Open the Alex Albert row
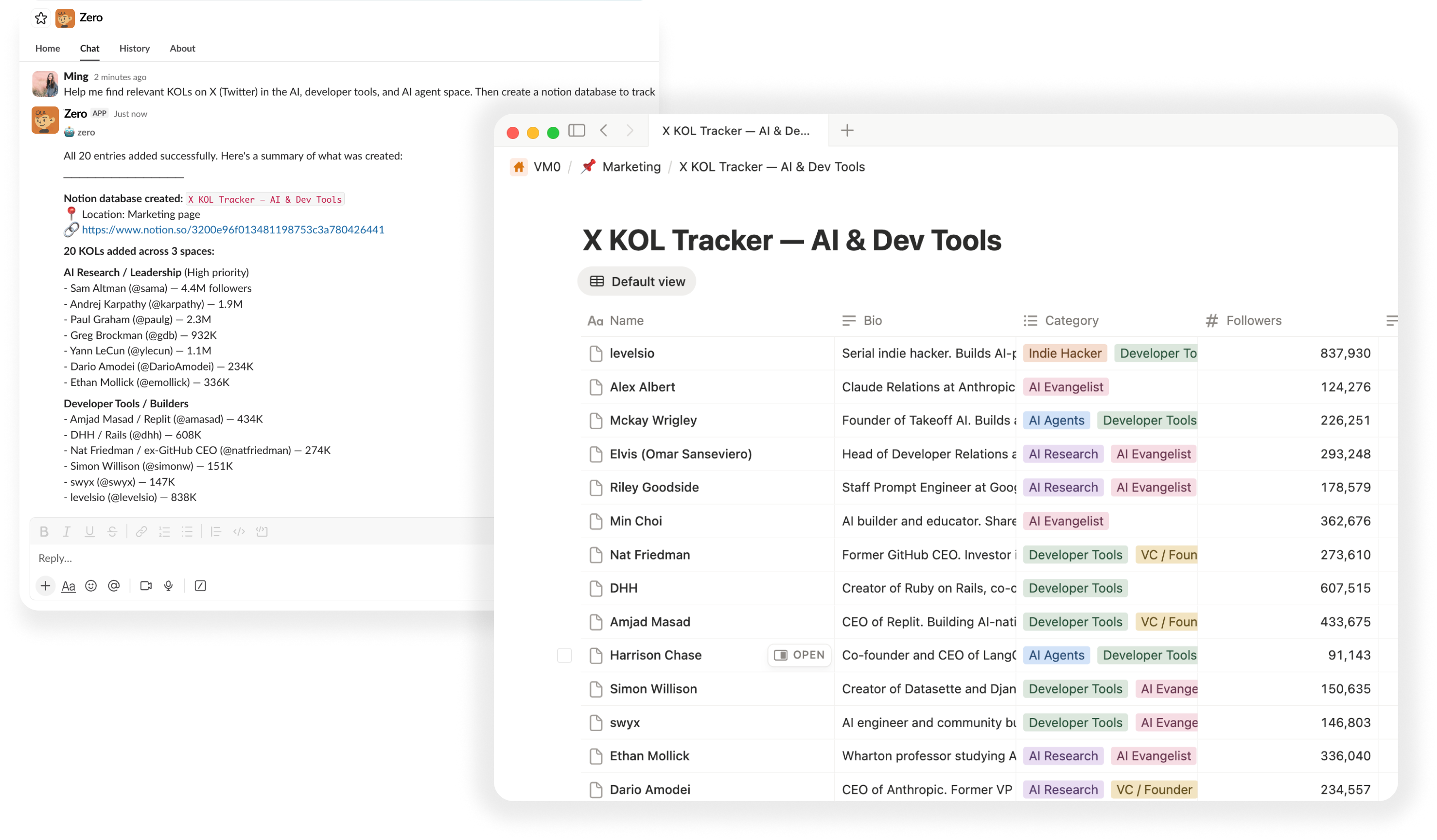This screenshot has height=840, width=1437. 642,387
